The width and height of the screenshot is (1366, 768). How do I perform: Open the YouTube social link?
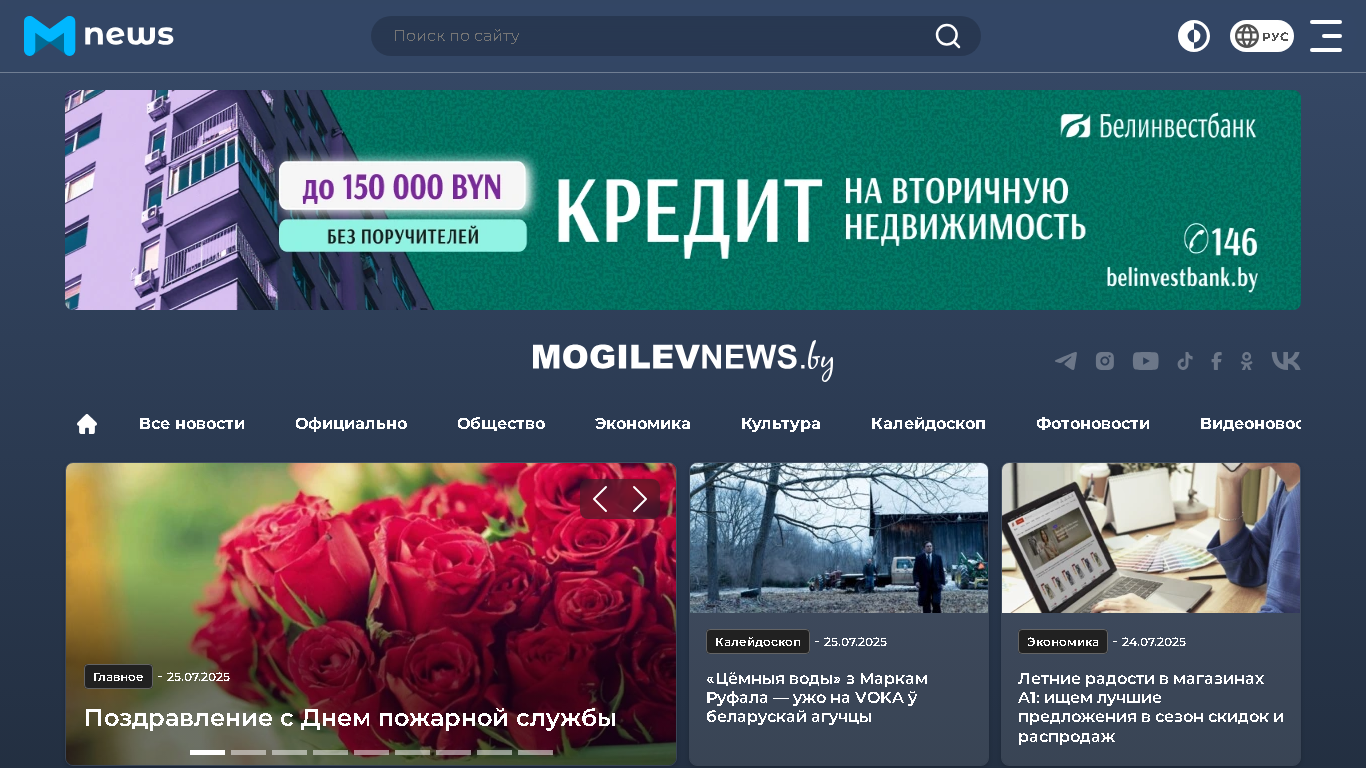point(1145,361)
